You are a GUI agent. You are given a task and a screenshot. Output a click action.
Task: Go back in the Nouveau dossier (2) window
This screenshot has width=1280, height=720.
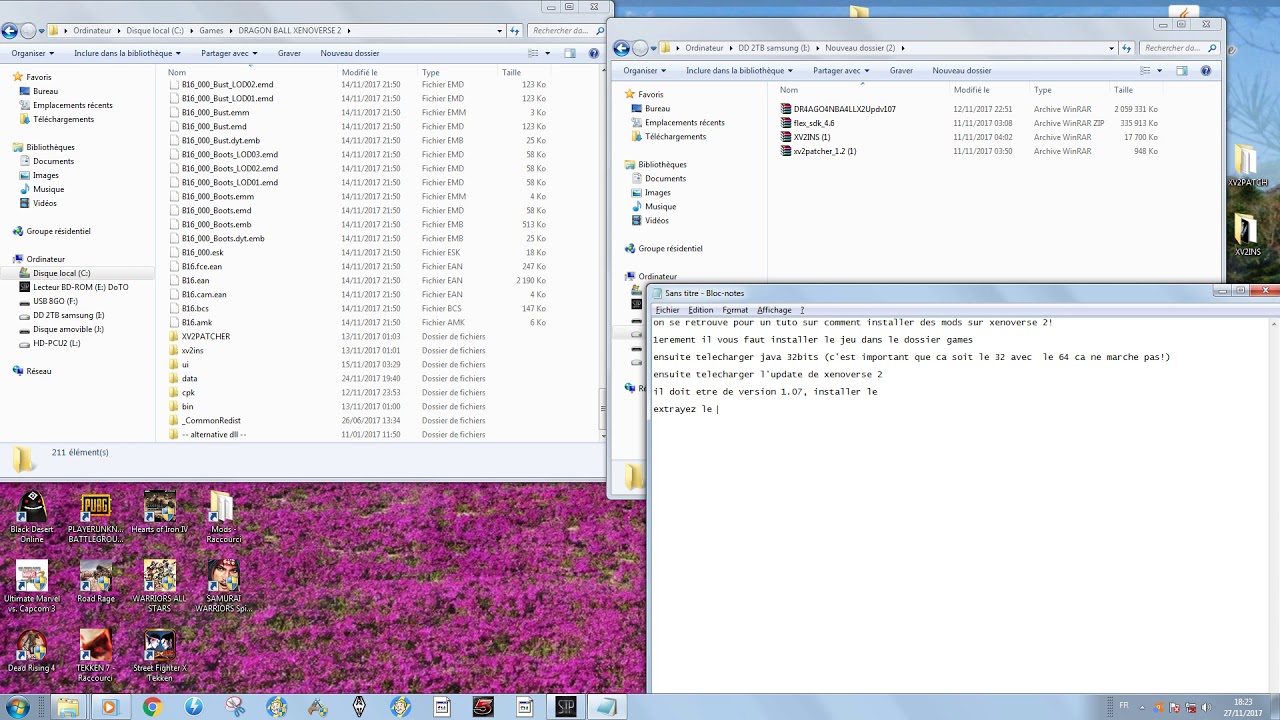[x=622, y=48]
